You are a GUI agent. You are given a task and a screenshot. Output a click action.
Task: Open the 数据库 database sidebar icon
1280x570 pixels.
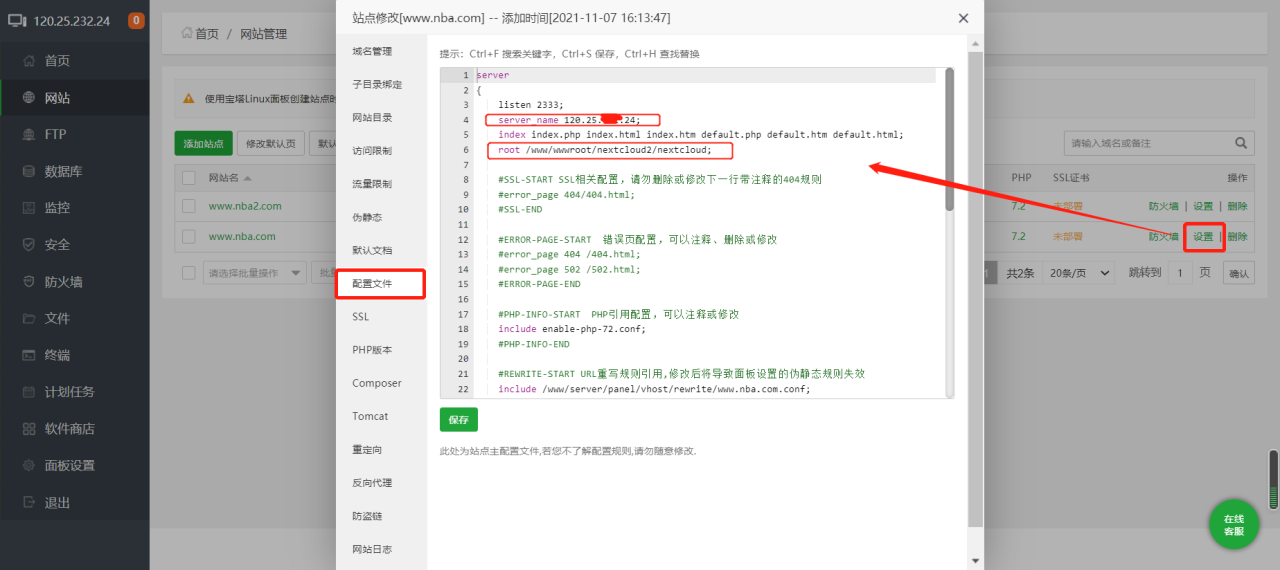[30, 171]
